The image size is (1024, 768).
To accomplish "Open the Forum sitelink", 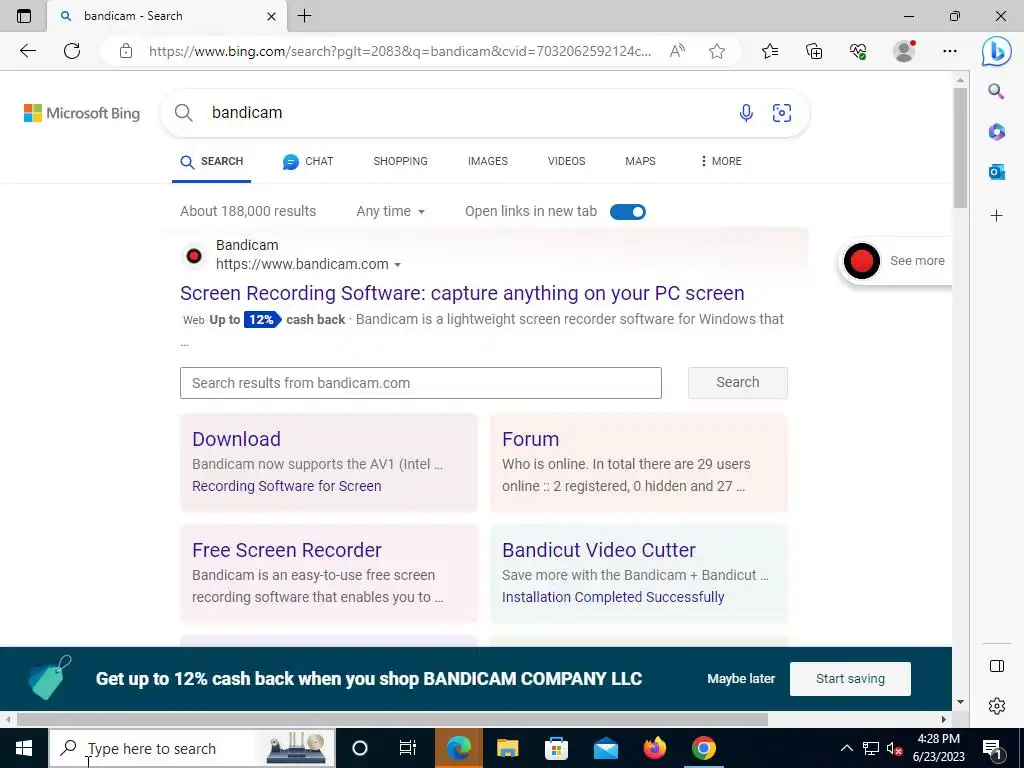I will (x=530, y=439).
